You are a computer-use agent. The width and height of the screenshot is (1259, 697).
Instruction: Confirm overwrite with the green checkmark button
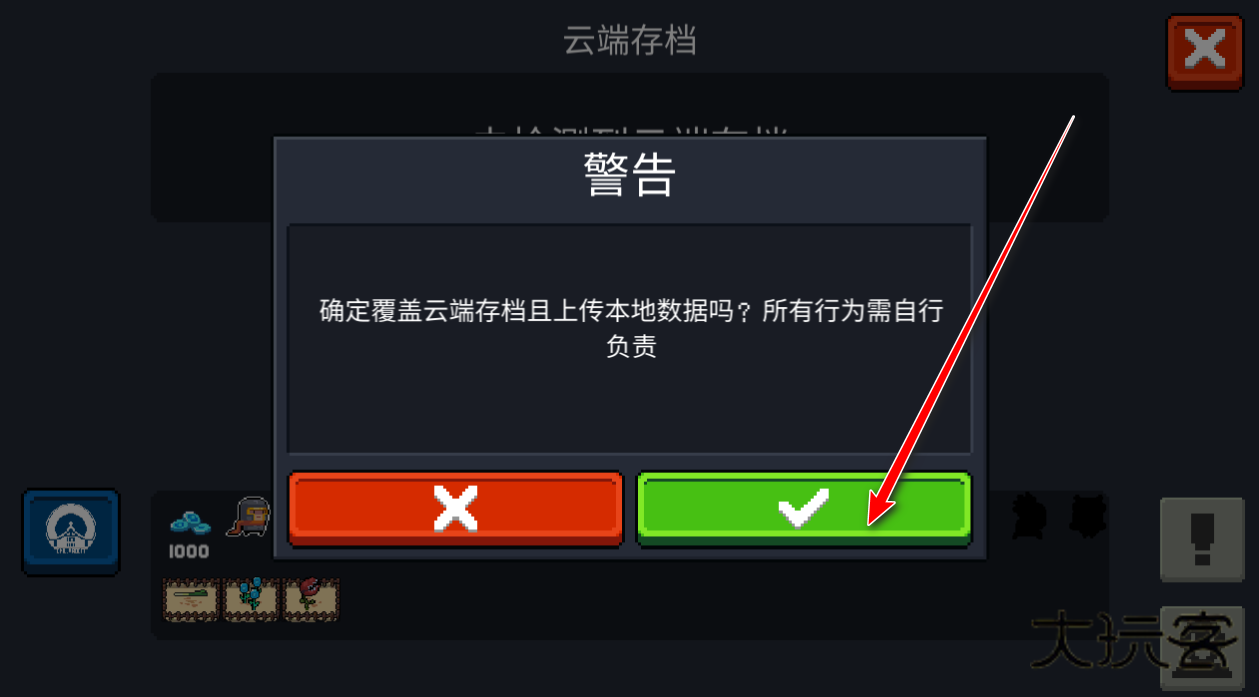804,509
